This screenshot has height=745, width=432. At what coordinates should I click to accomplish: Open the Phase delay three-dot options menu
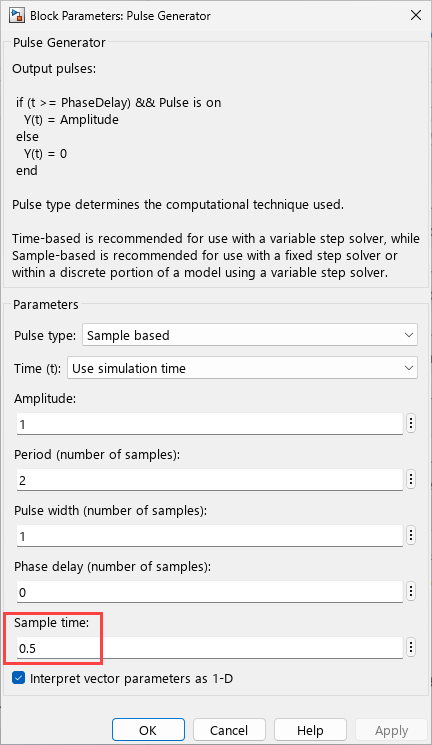(x=411, y=592)
